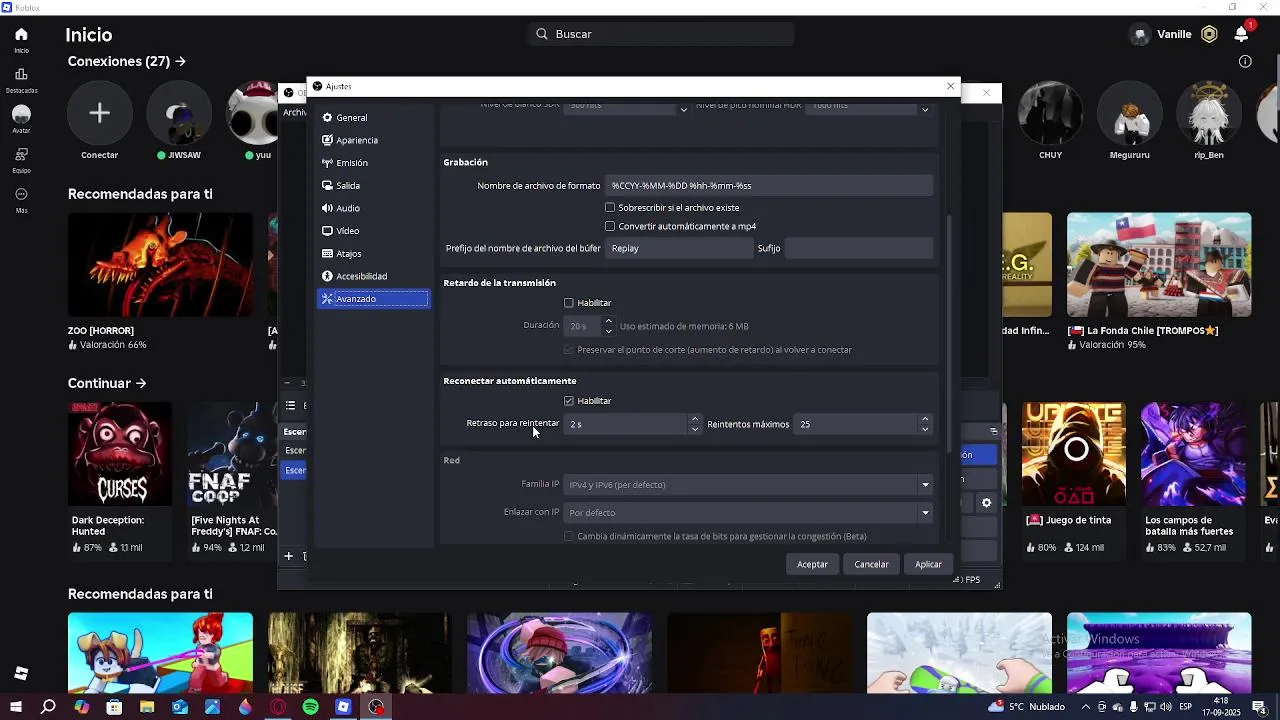Open Windows taskbar search

pyautogui.click(x=48, y=707)
